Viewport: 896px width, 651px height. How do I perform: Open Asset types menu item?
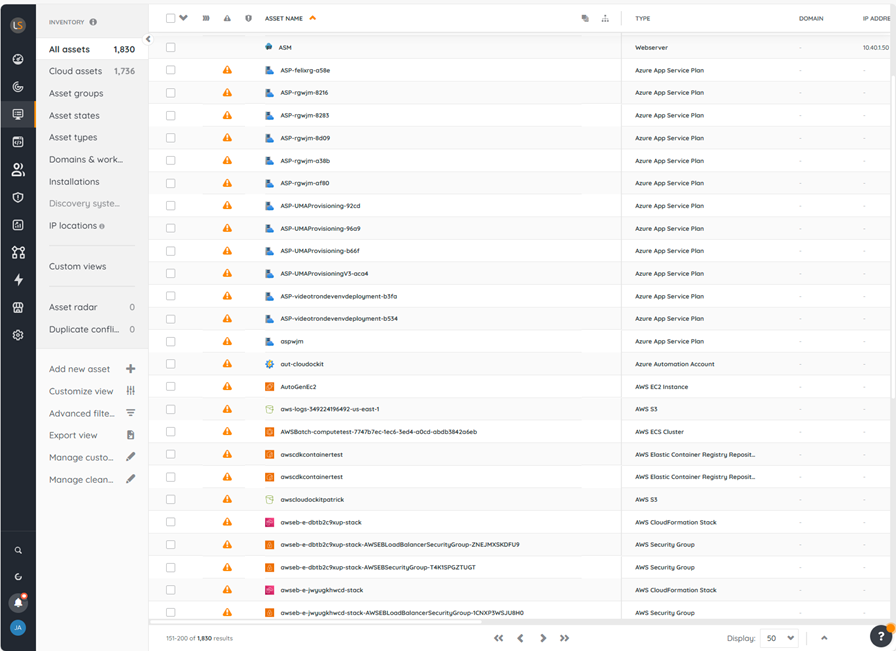click(x=73, y=137)
